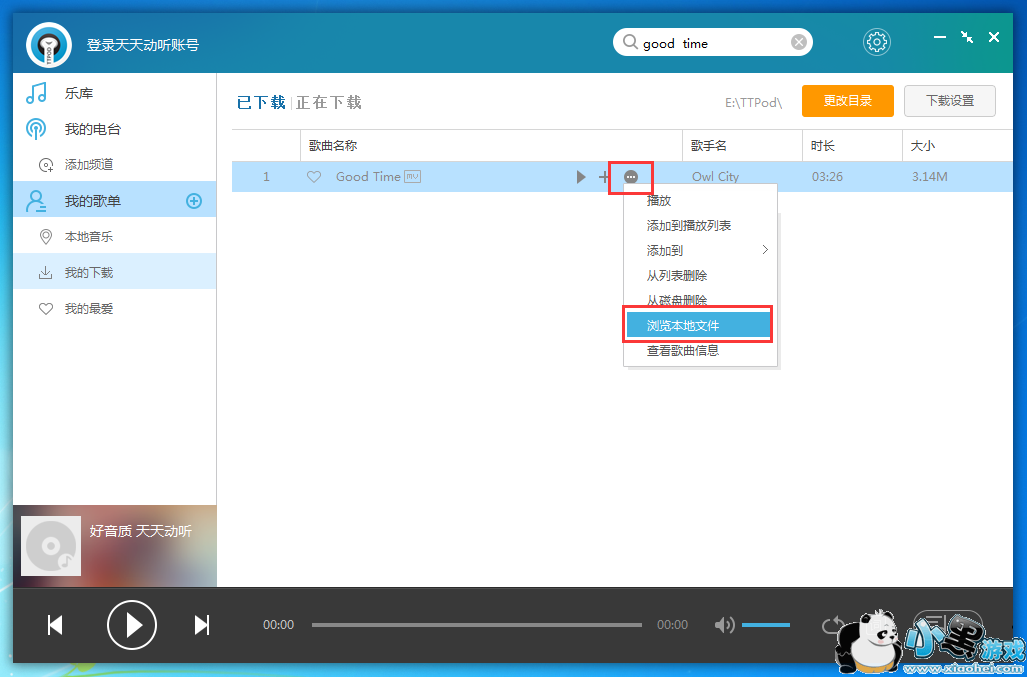The width and height of the screenshot is (1027, 677).
Task: Click Owl City artist cell
Action: click(x=715, y=177)
